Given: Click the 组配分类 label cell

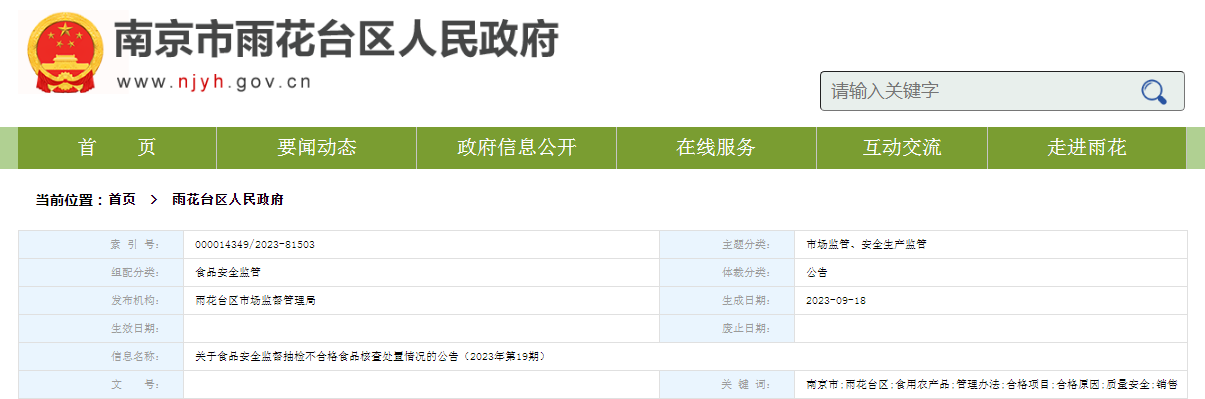Looking at the screenshot, I should 101,272.
